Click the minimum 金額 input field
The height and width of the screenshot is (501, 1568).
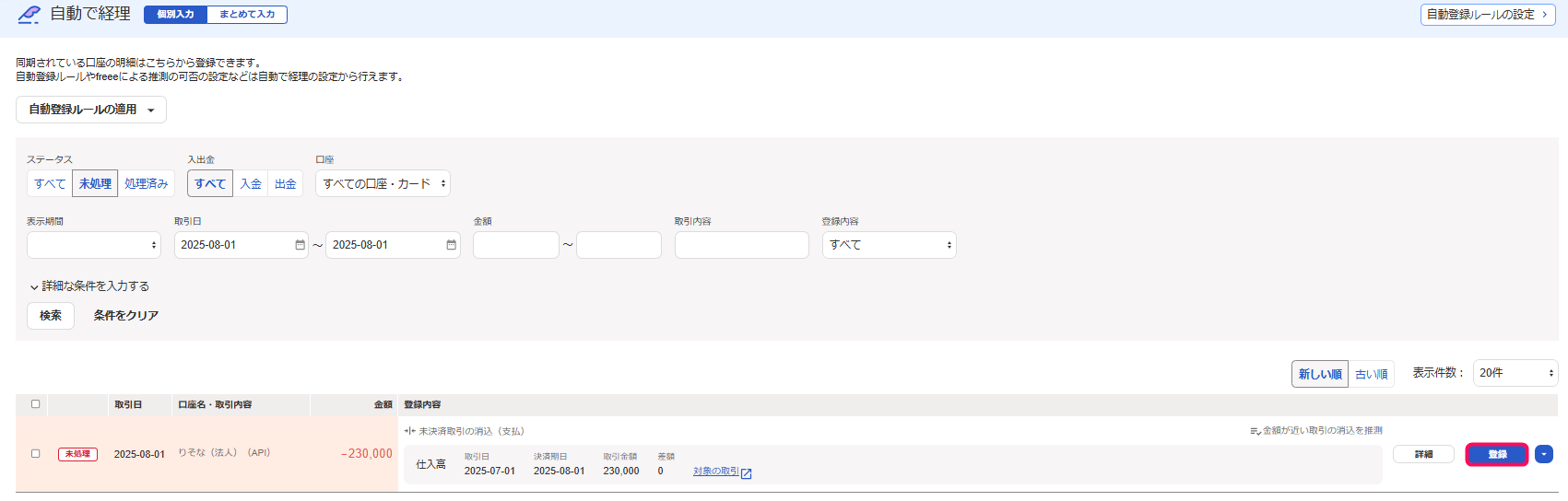pos(516,245)
